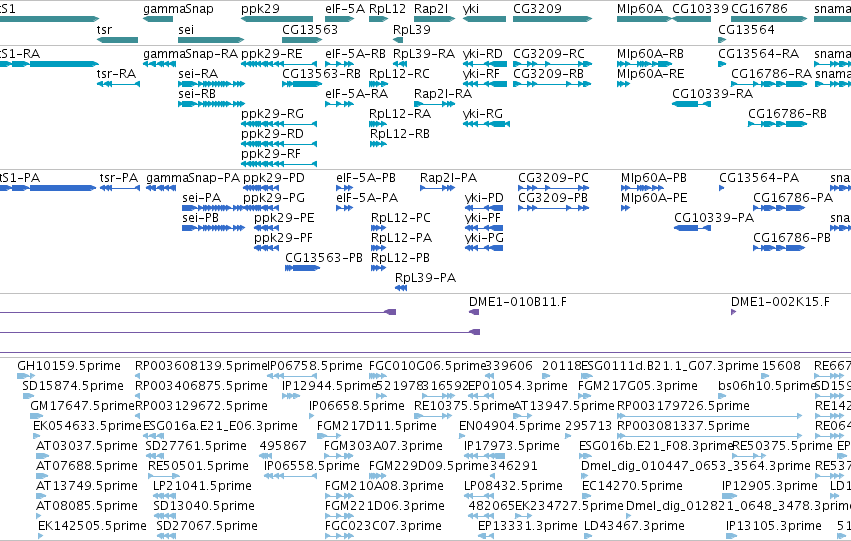
Task: Select protein label sei-PB
Action: pos(200,218)
